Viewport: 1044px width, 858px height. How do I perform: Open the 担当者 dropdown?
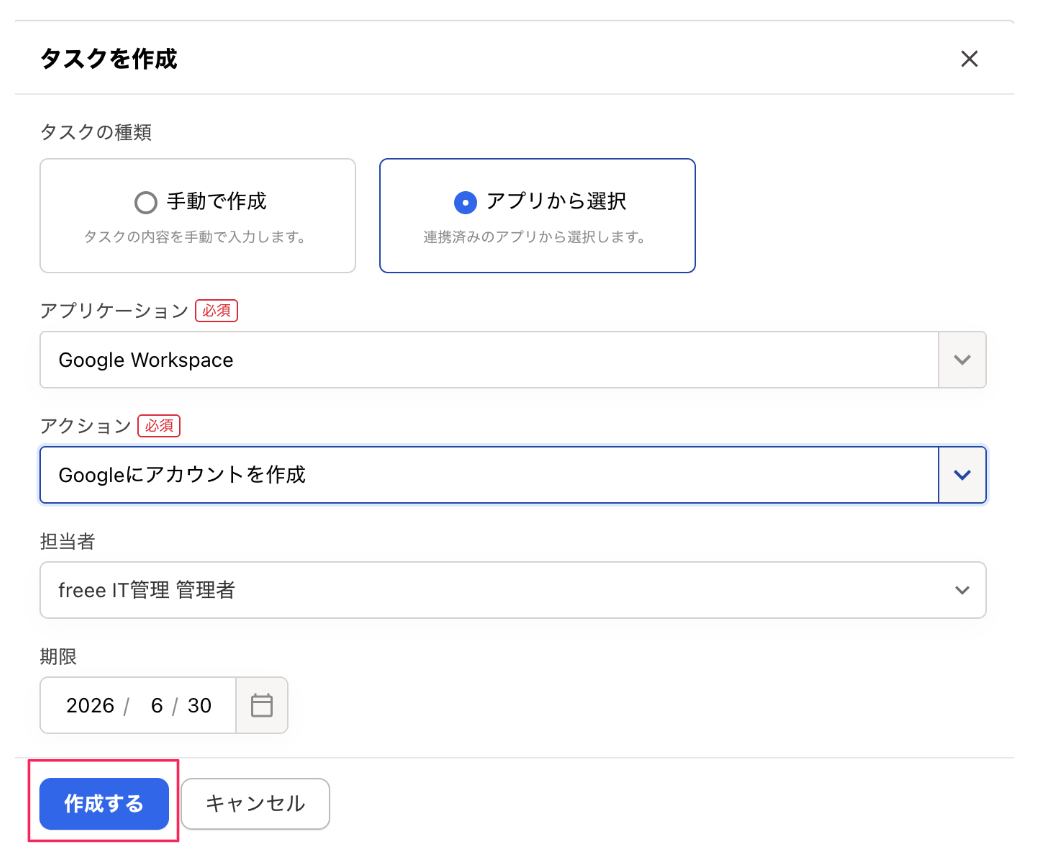tap(513, 590)
